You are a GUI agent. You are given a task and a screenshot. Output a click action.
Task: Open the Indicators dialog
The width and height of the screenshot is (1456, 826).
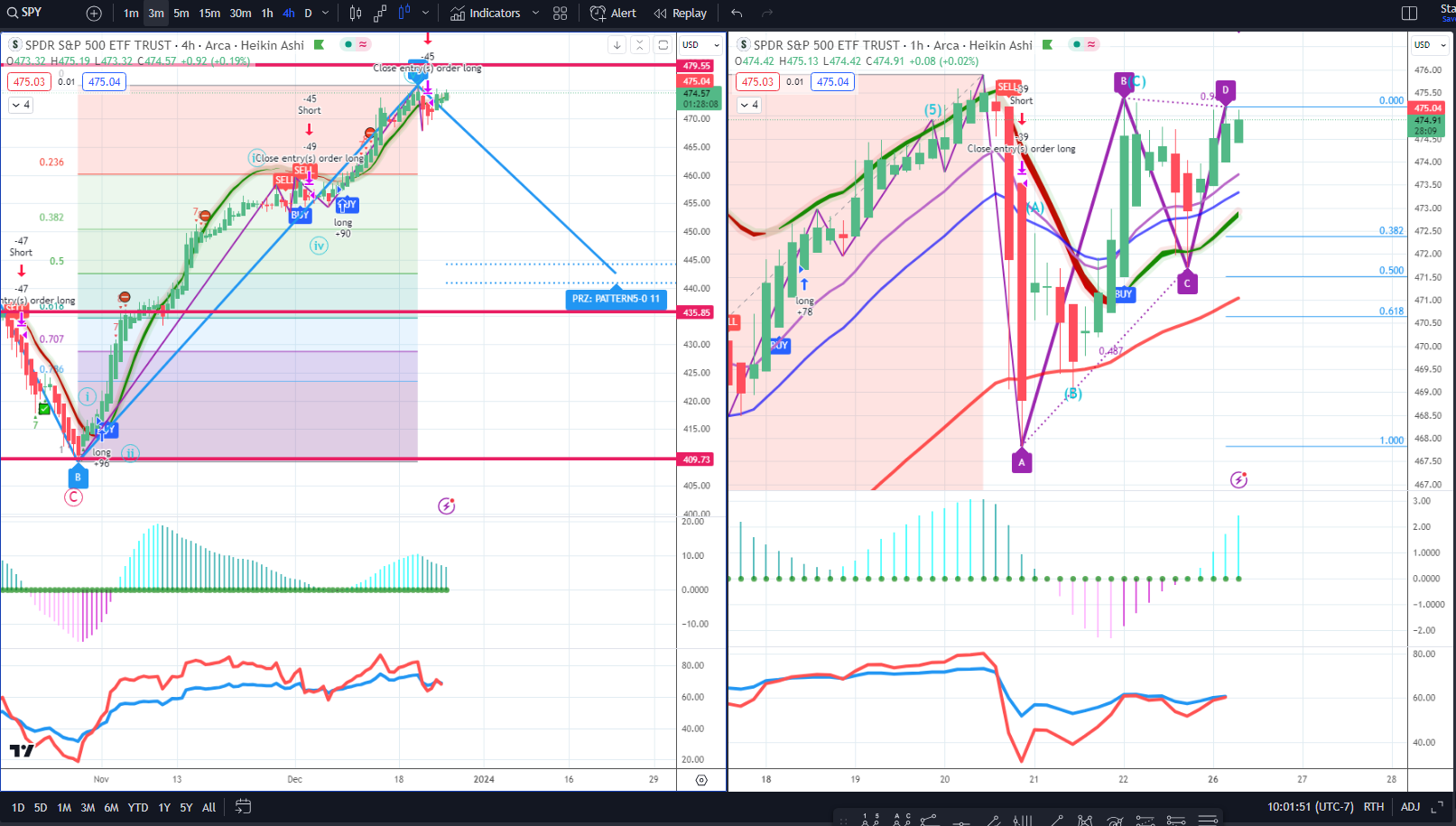coord(486,13)
